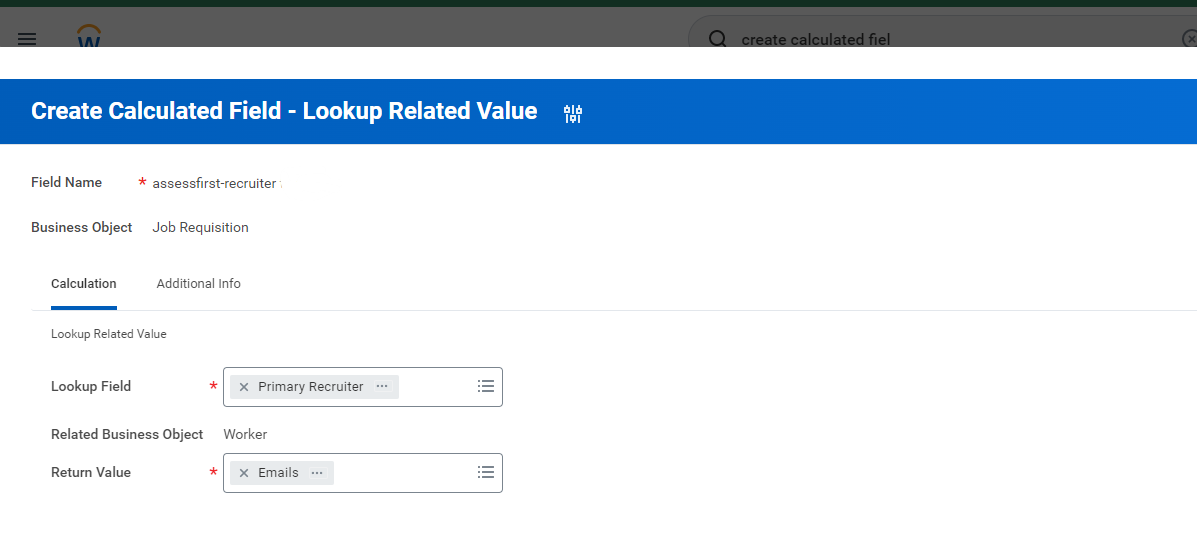Open the Additional Info tab
1197x547 pixels.
pos(198,284)
